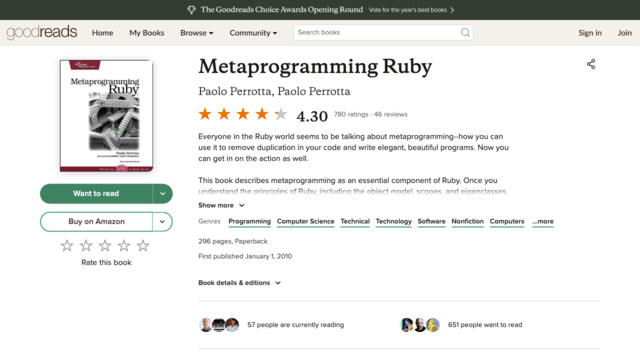The image size is (640, 360).
Task: Click First published January 1, 2010
Action: (x=245, y=256)
